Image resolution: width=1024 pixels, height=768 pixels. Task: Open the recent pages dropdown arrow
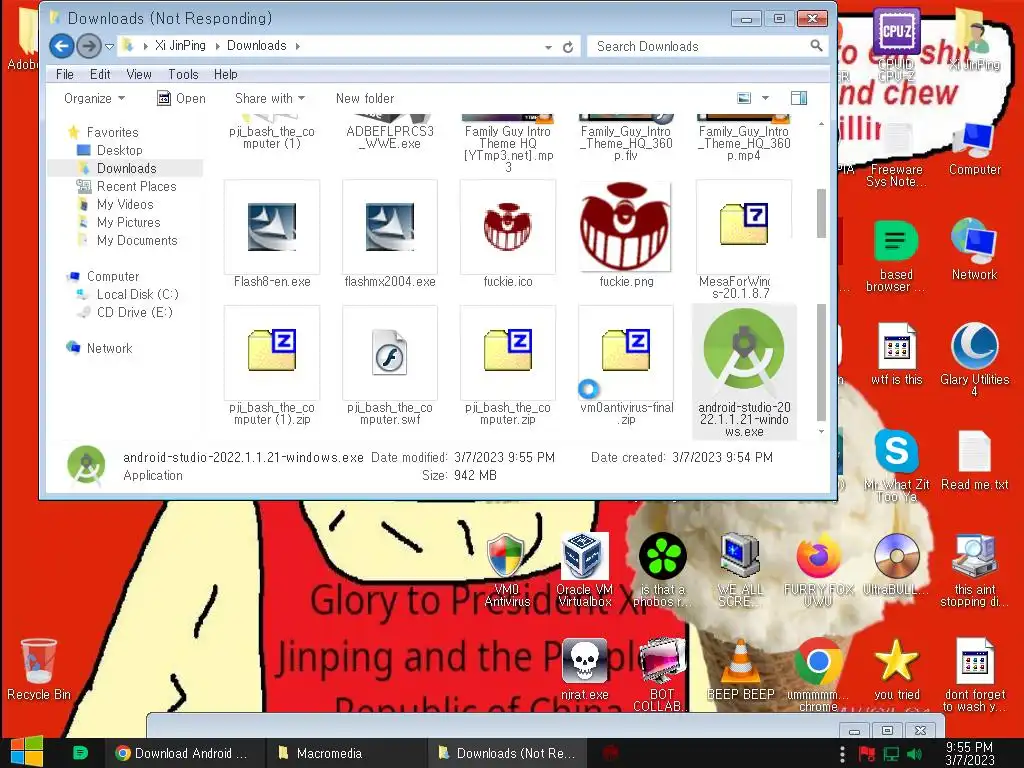click(110, 46)
